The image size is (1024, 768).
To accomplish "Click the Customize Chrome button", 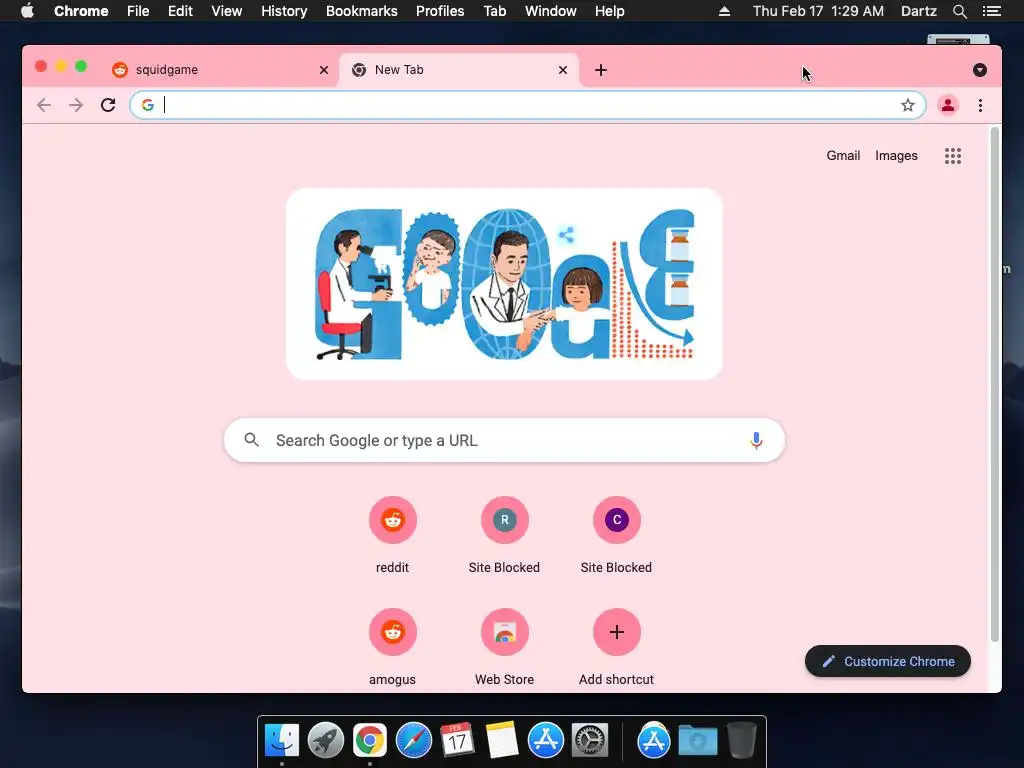I will coord(888,662).
